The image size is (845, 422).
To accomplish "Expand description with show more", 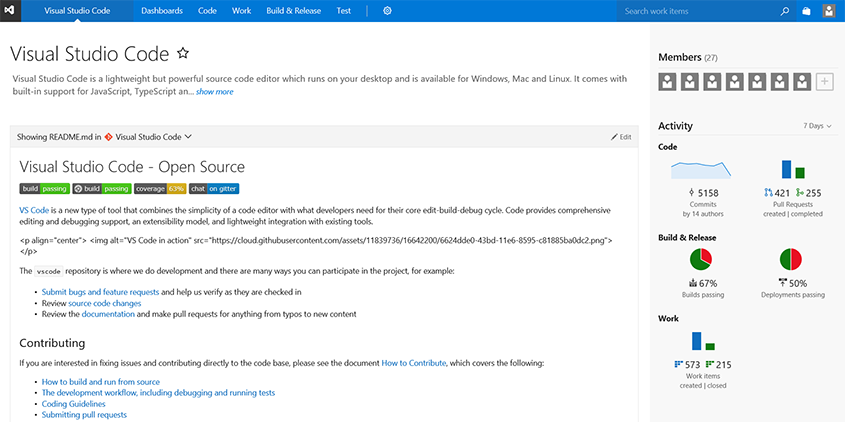I will (214, 92).
